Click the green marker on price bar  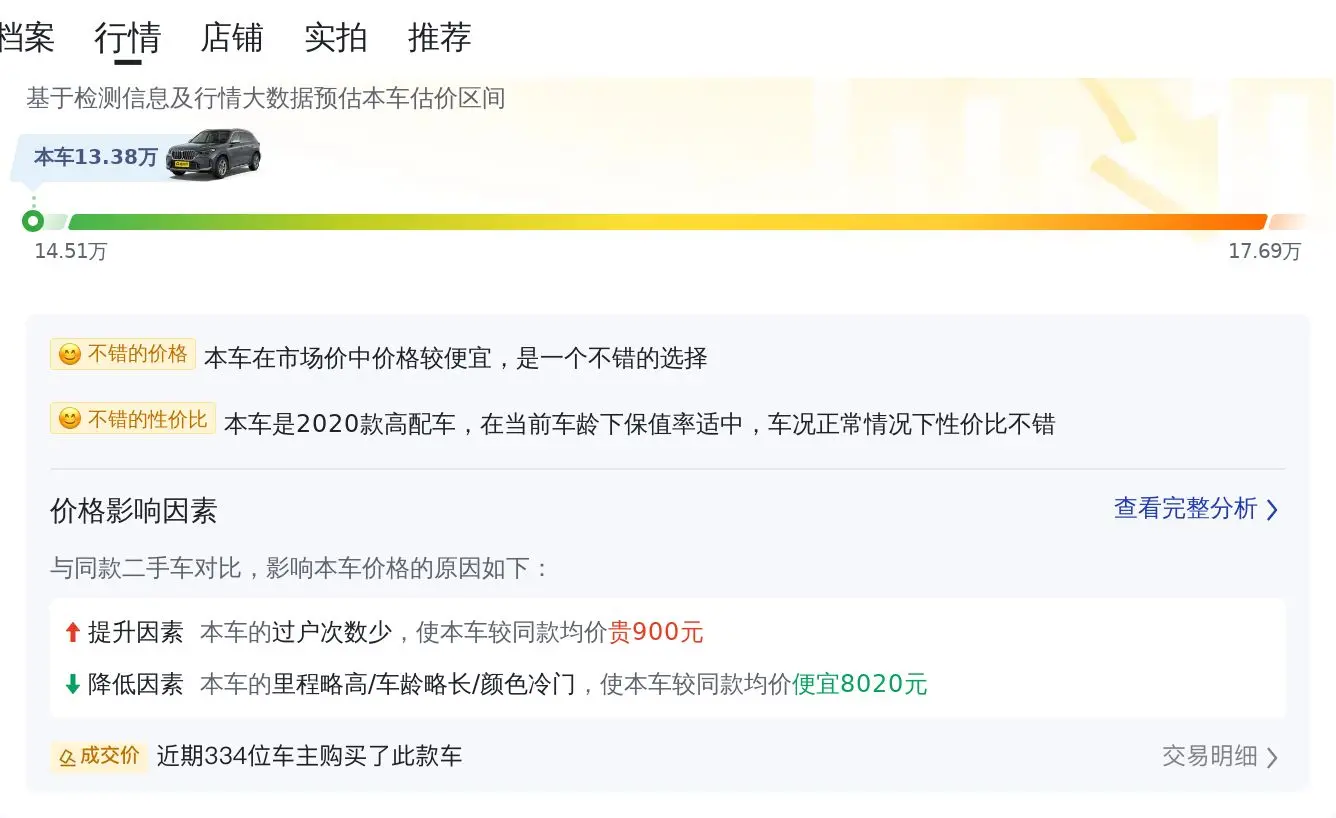(x=33, y=221)
